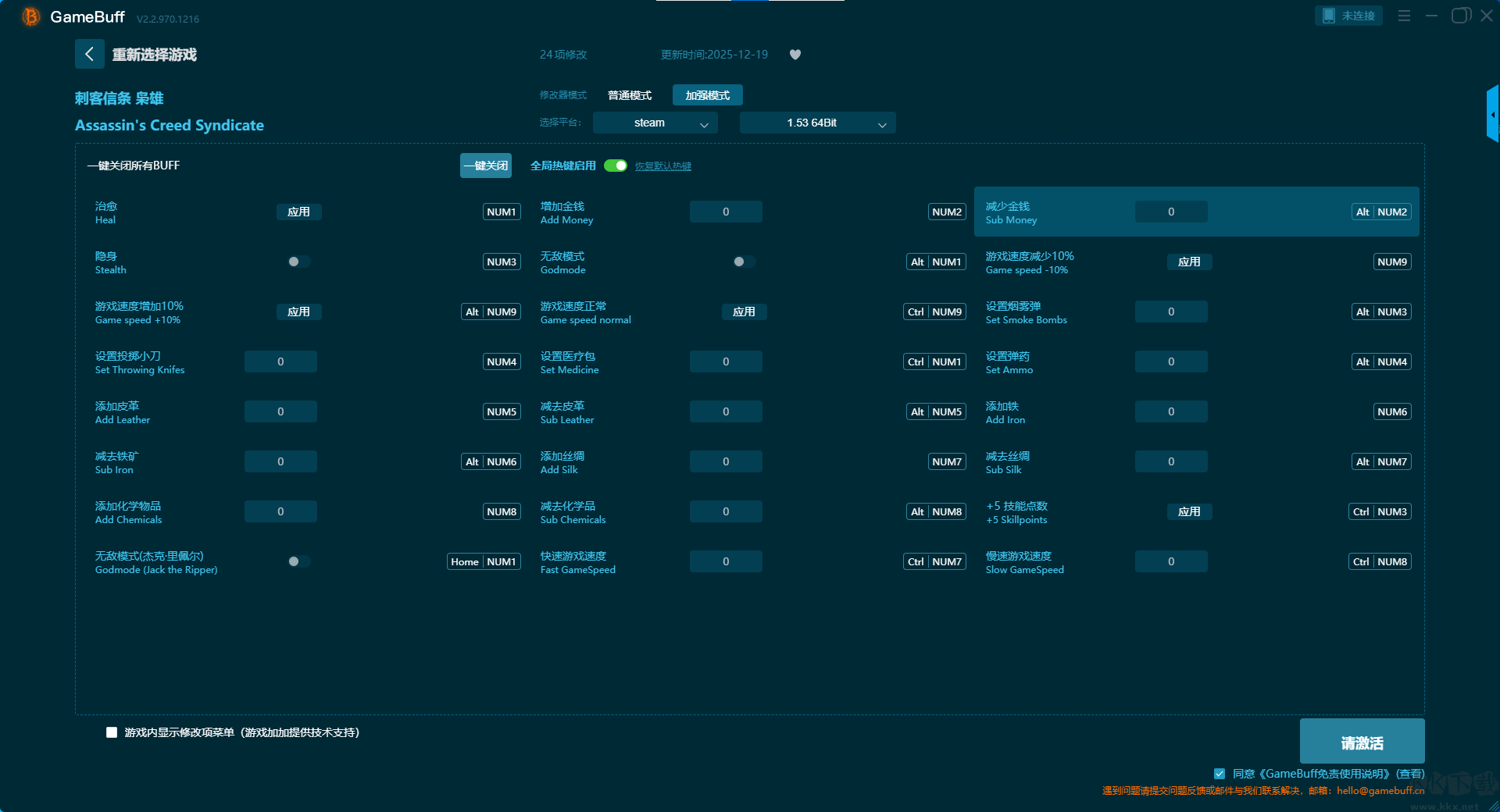1500x812 pixels.
Task: Click the heart favorite icon
Action: click(x=795, y=55)
